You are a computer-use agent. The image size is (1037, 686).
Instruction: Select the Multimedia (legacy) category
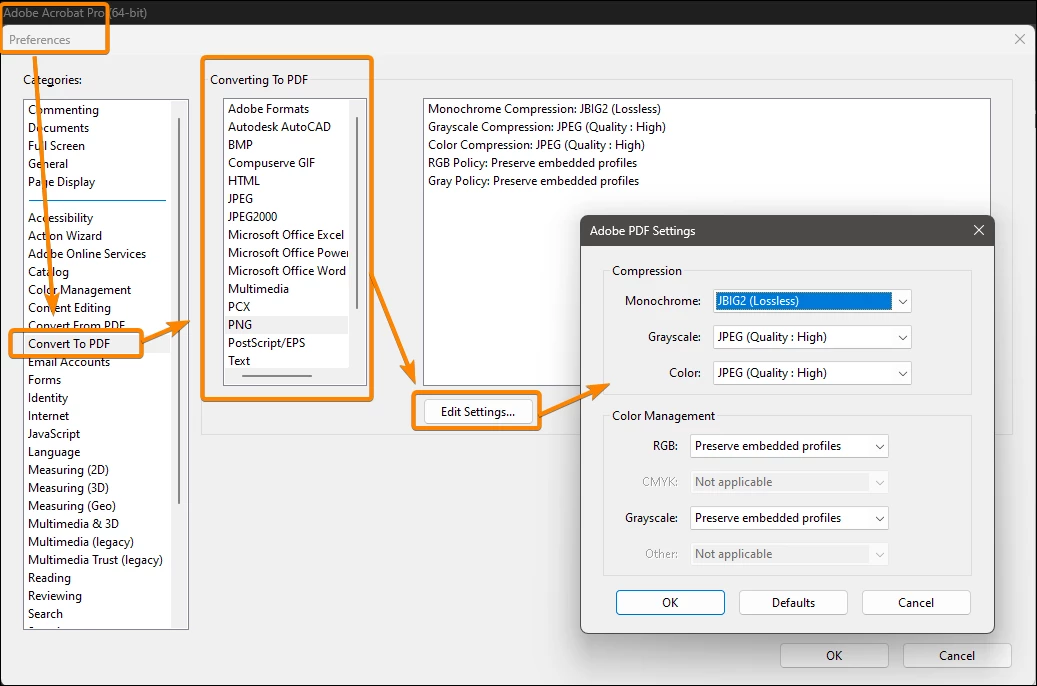[x=81, y=542]
